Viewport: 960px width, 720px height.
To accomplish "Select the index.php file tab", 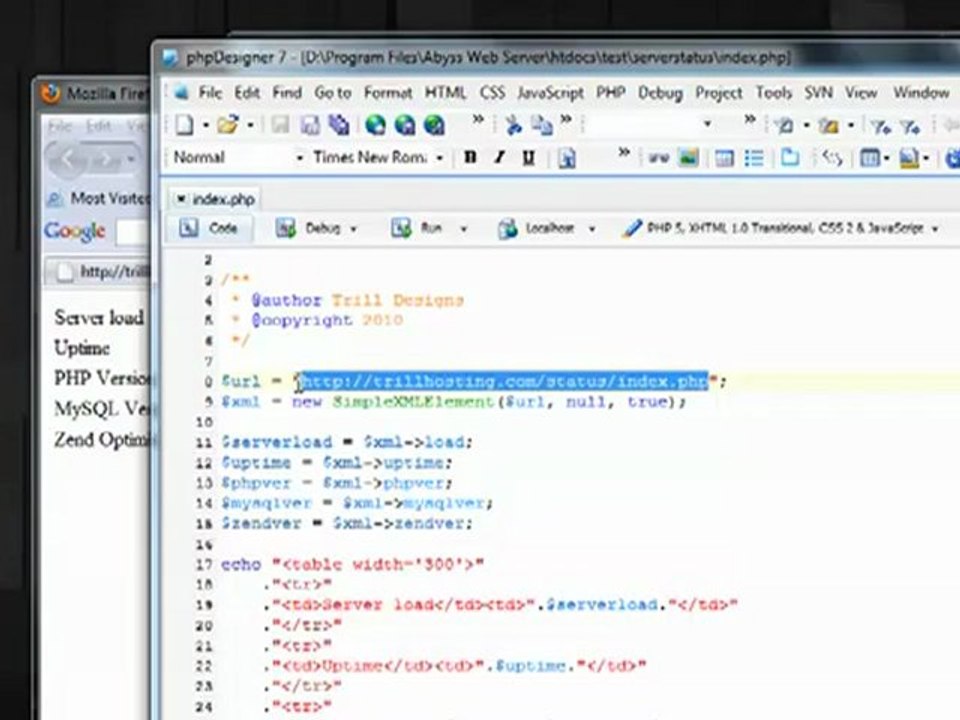I will 215,199.
